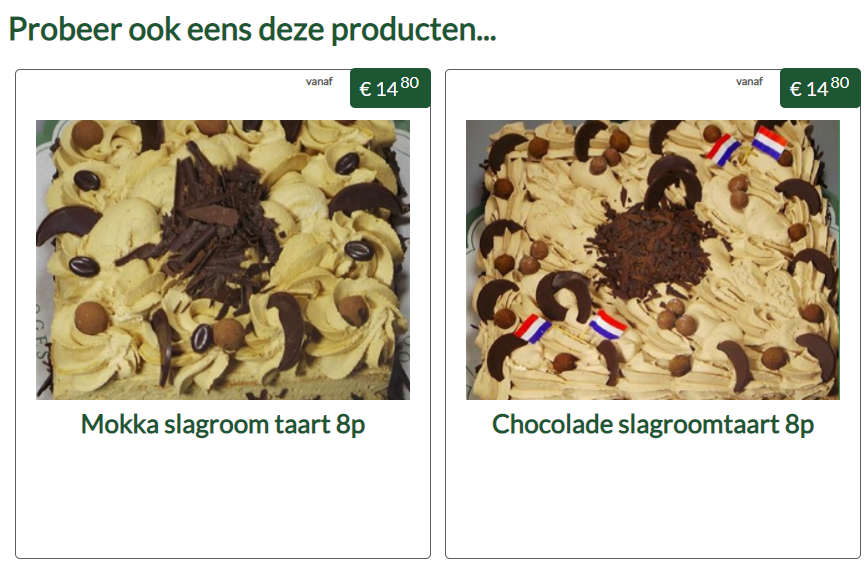Viewport: 867px width, 561px height.
Task: Click the superscript 80 in the Mokka price
Action: tap(410, 83)
